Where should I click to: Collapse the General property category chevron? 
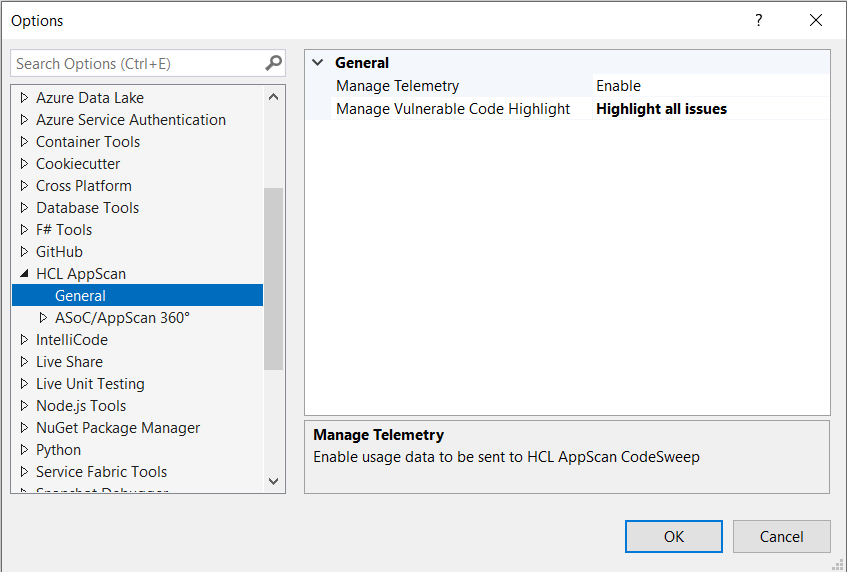tap(318, 63)
